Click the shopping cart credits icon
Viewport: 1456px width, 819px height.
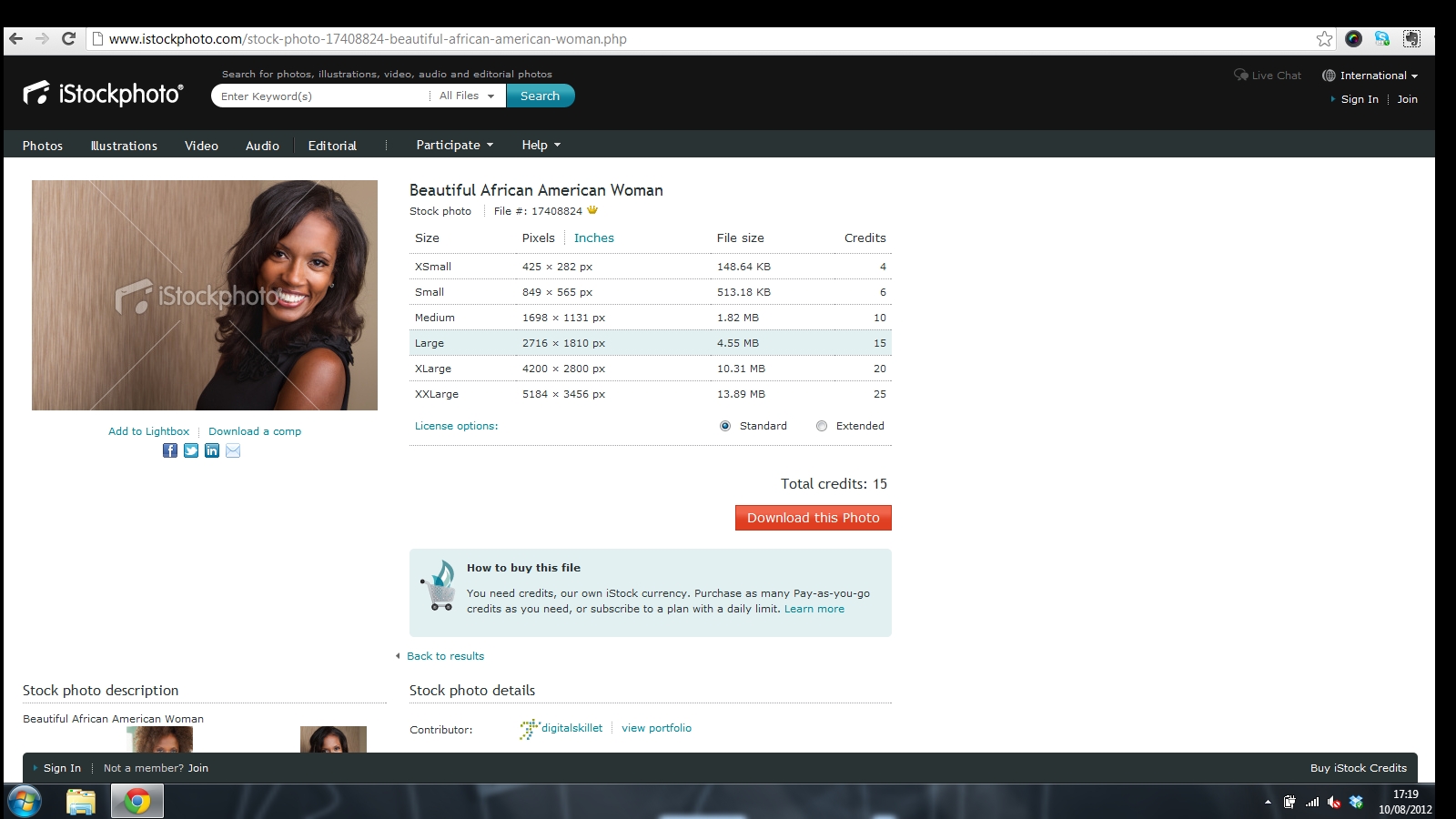pyautogui.click(x=439, y=585)
